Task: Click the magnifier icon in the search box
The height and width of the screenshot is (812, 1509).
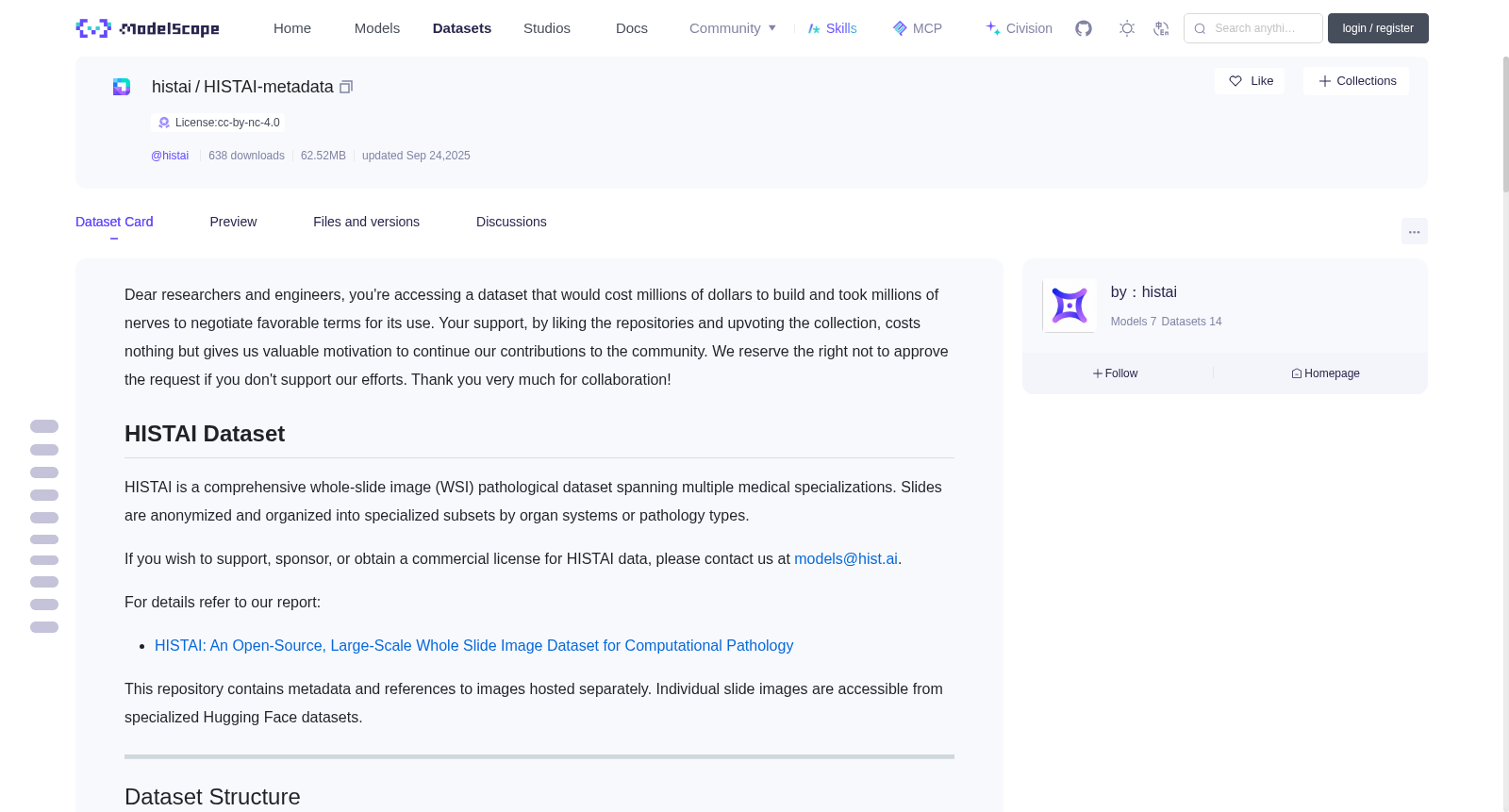Action: [1200, 28]
